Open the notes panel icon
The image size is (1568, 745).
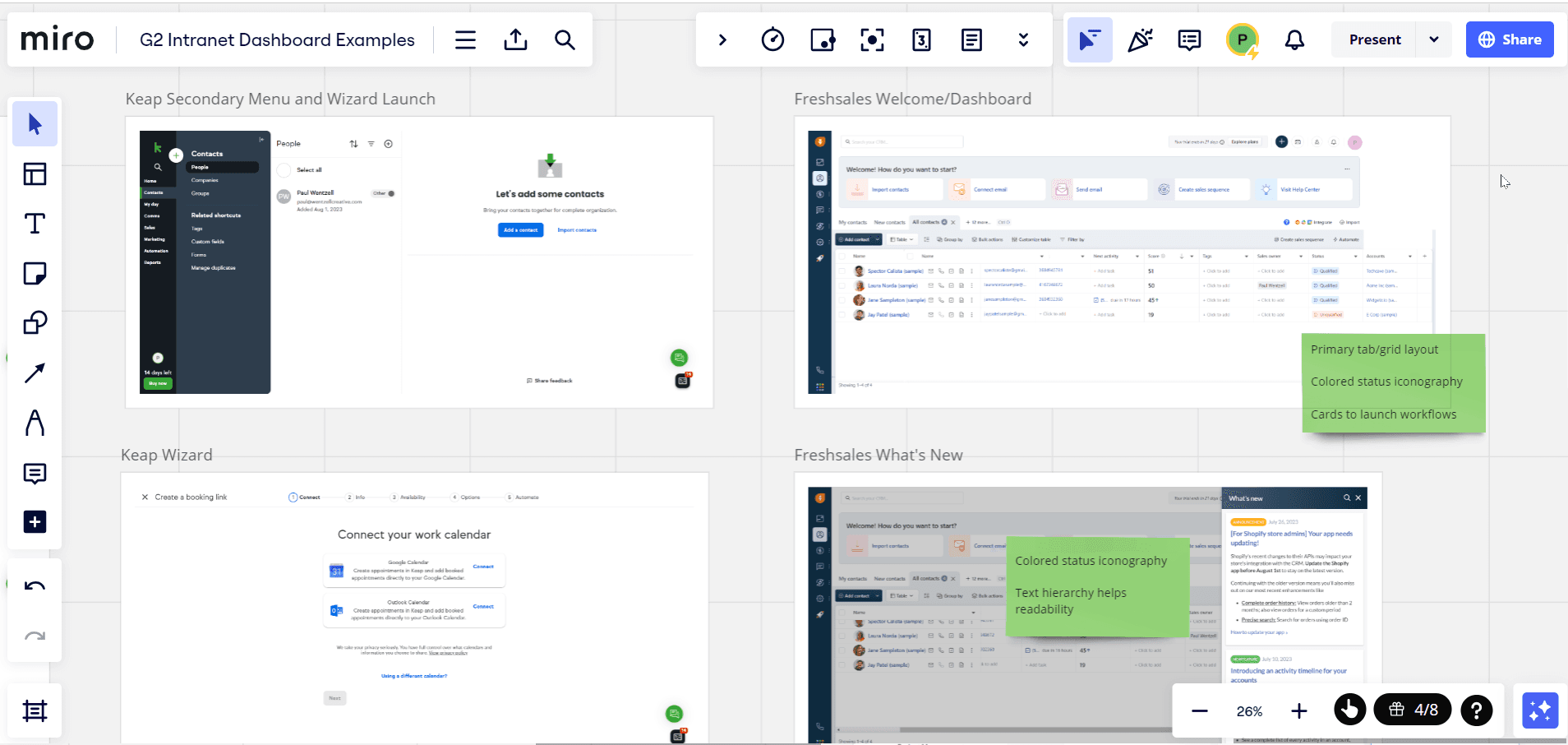(x=971, y=39)
